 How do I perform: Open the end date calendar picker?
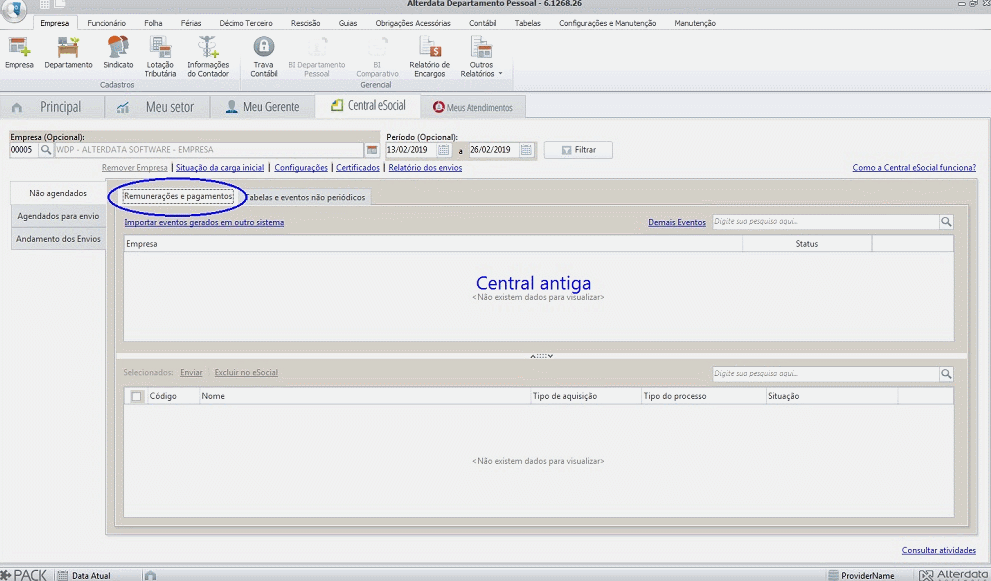pos(526,150)
